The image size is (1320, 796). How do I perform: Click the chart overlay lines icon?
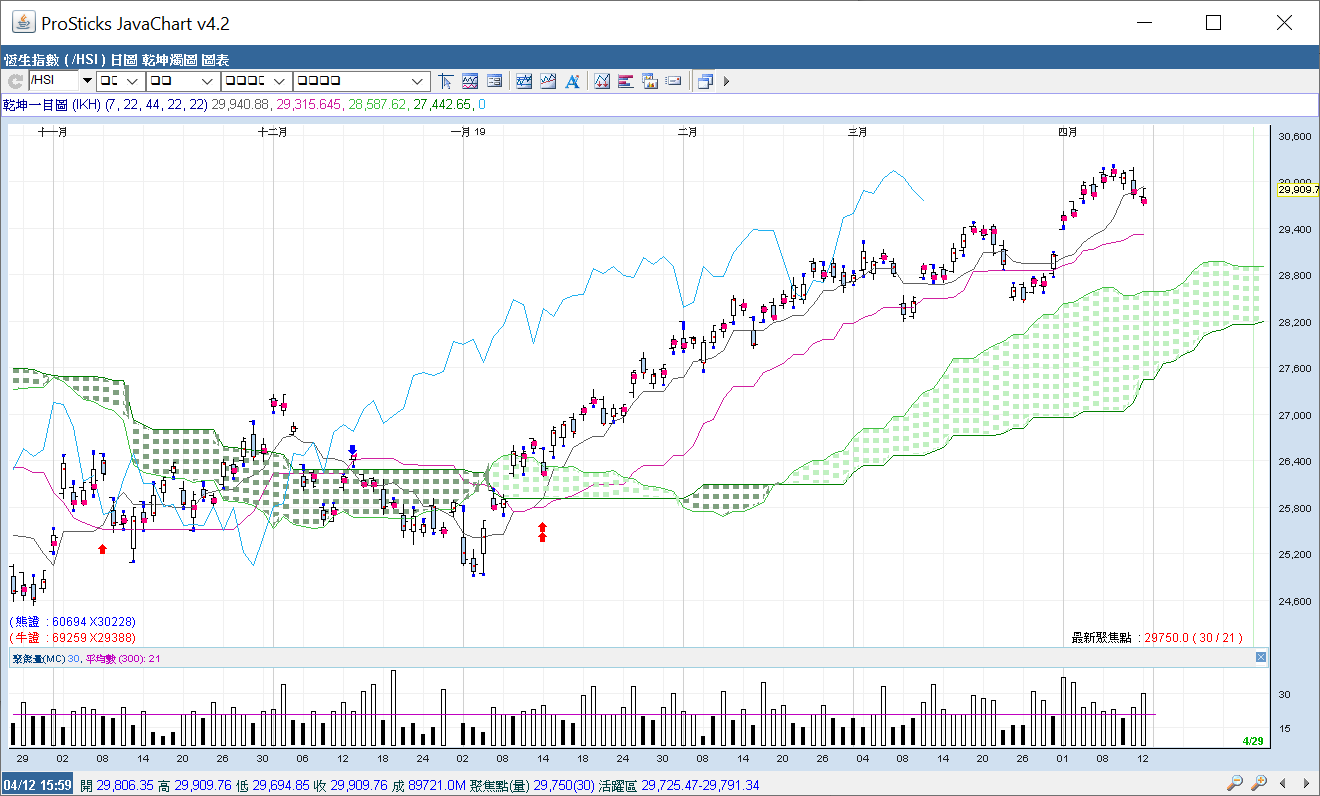[470, 81]
